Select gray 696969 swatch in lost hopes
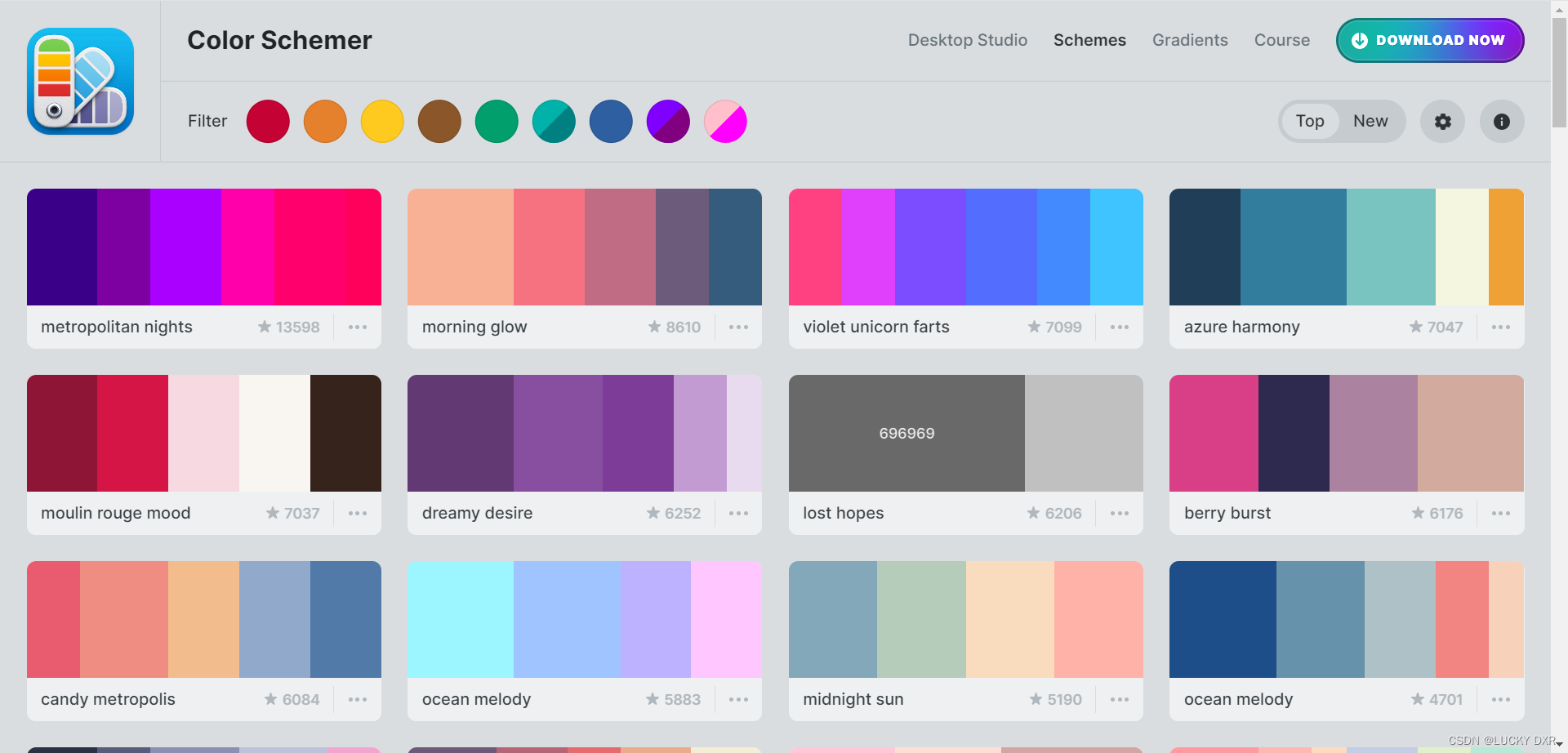Viewport: 1568px width, 753px height. click(x=906, y=433)
